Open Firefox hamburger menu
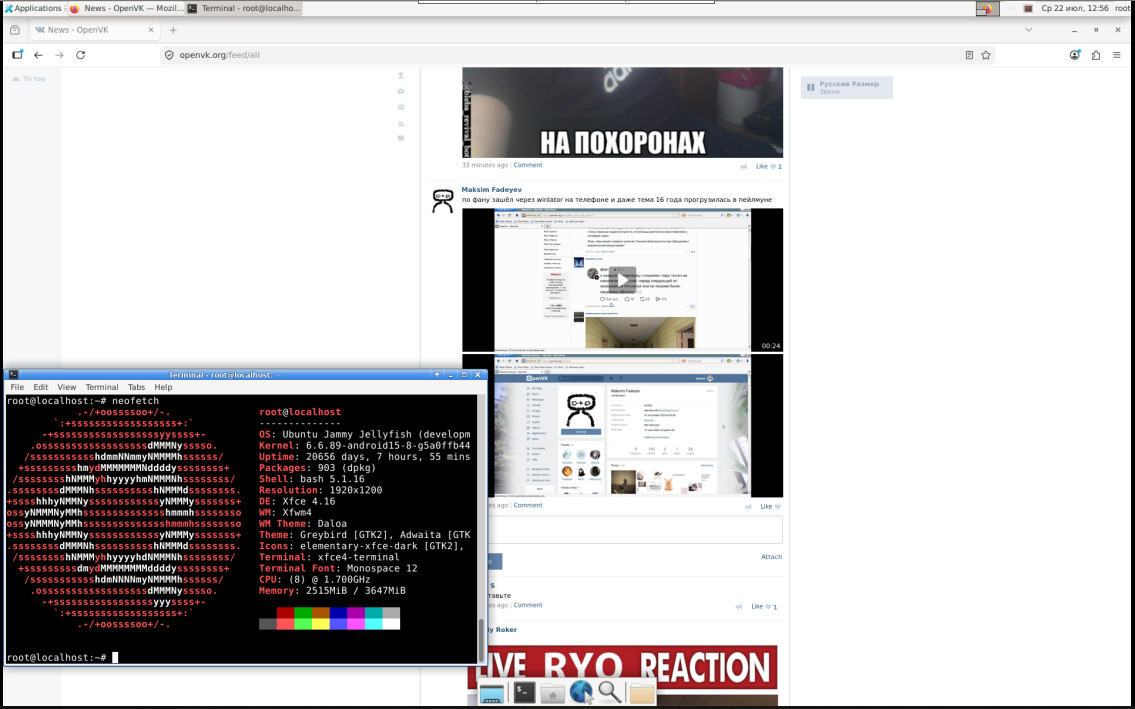The height and width of the screenshot is (709, 1135). click(1117, 55)
